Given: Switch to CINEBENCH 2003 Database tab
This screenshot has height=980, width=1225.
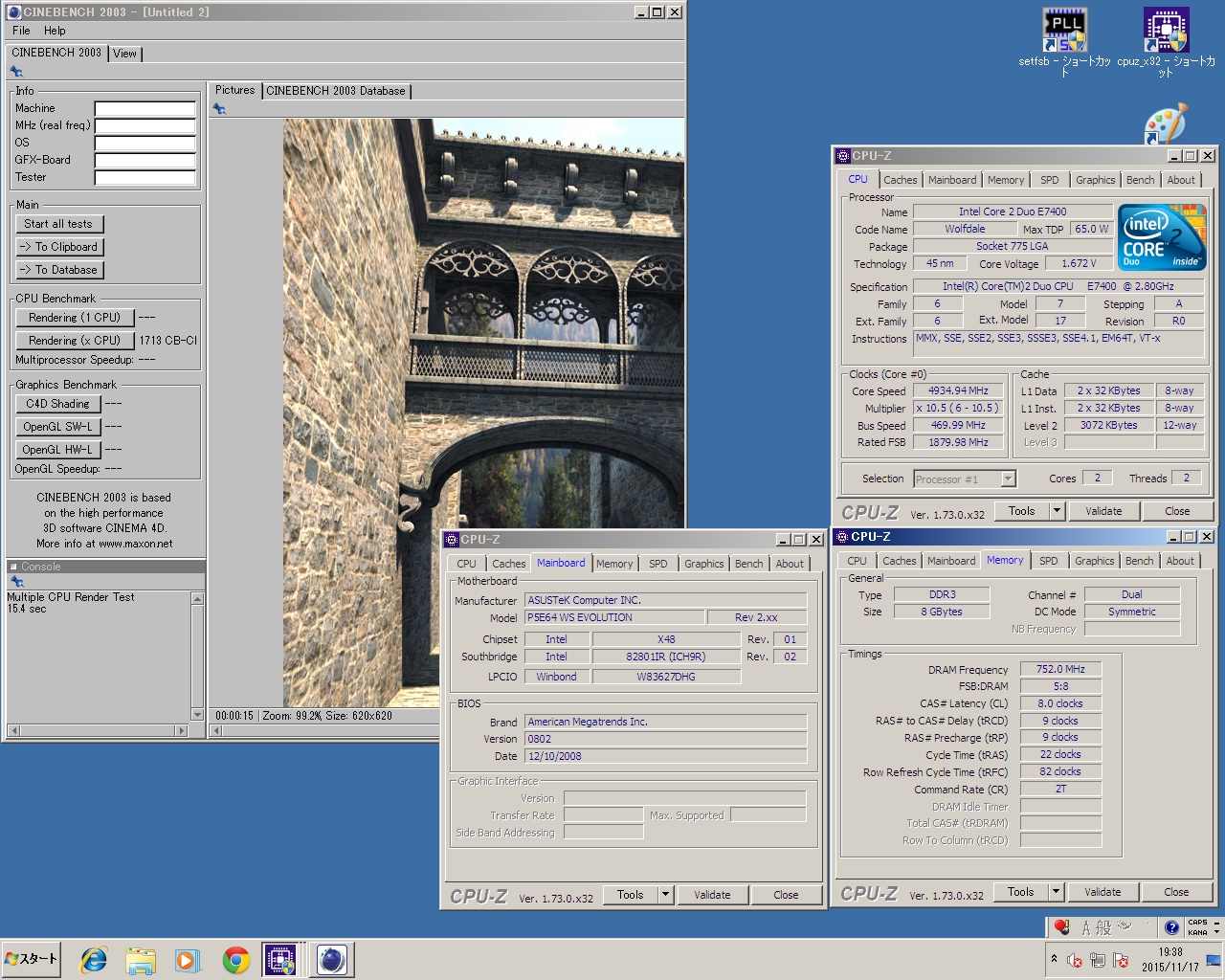Looking at the screenshot, I should click(x=336, y=91).
